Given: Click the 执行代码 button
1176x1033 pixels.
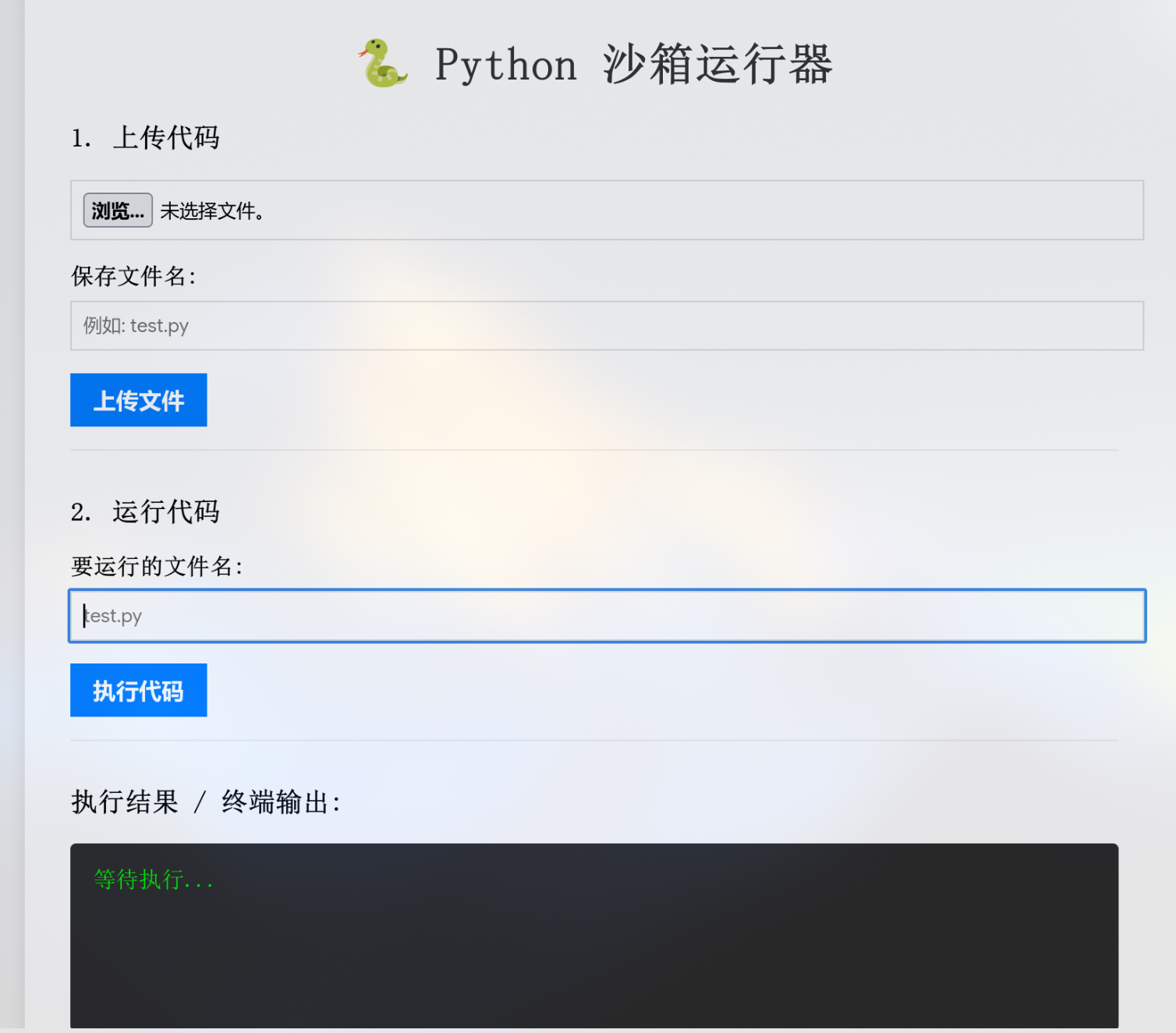Looking at the screenshot, I should [139, 690].
